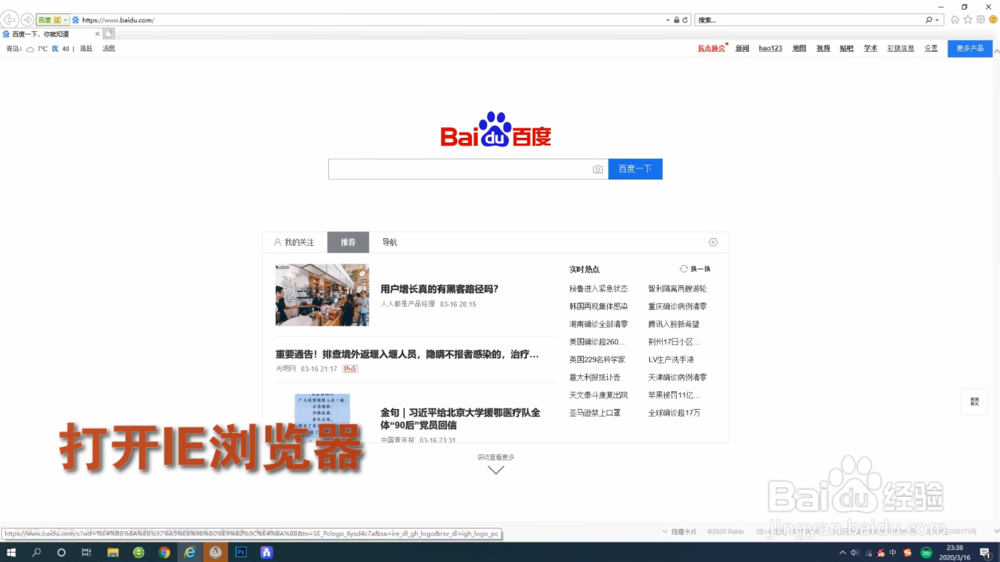Click the gear settings icon in the feed panel
This screenshot has height=562, width=1000.
(713, 242)
